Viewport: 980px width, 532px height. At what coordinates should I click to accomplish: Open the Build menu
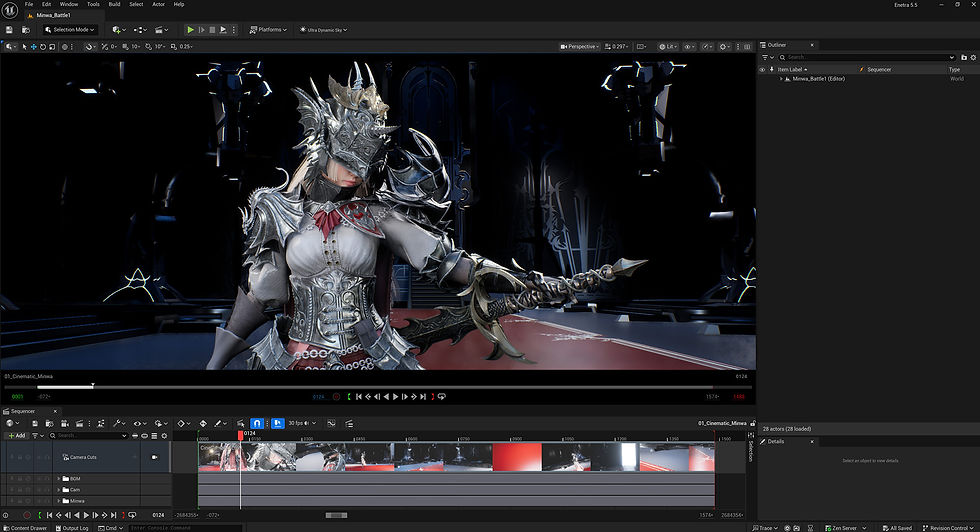[x=114, y=4]
